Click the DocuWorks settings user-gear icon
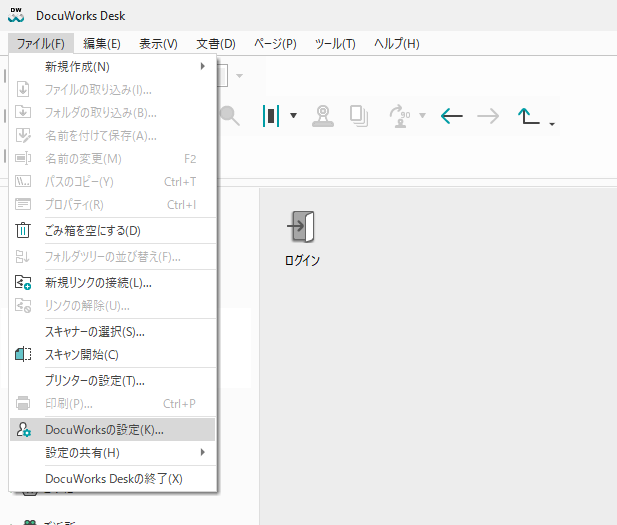Viewport: 617px width, 525px height. [x=23, y=430]
